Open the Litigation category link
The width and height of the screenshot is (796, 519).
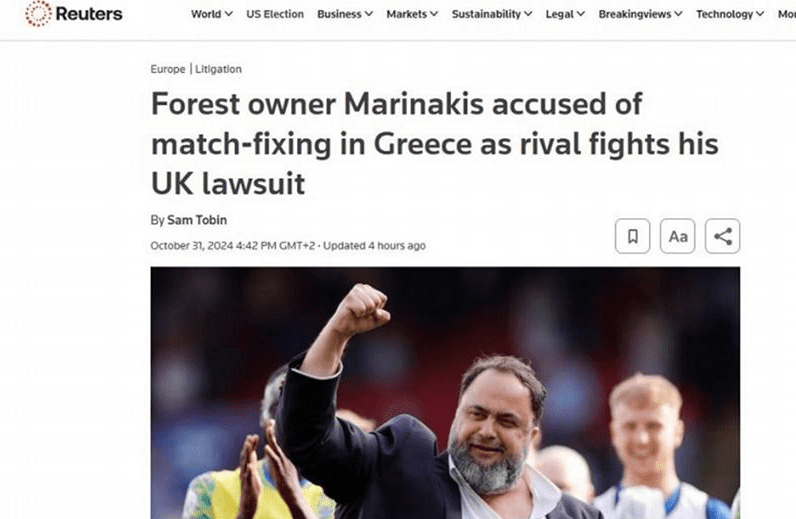click(218, 69)
